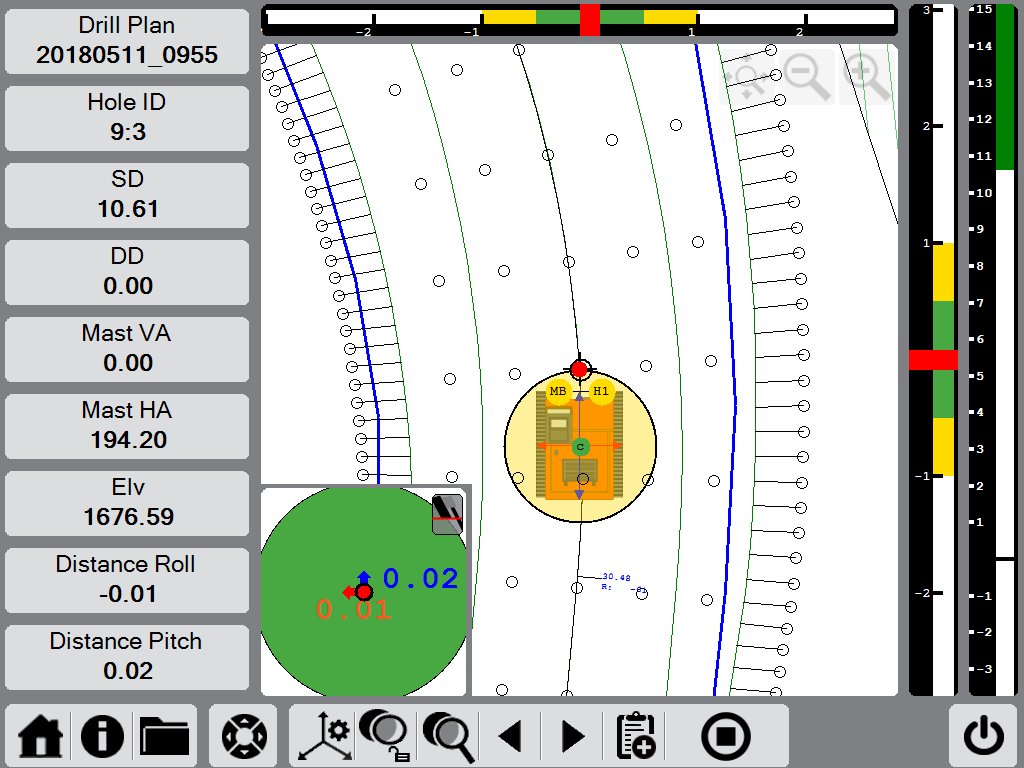Advance to the next hole
Image resolution: width=1024 pixels, height=768 pixels.
click(x=571, y=735)
